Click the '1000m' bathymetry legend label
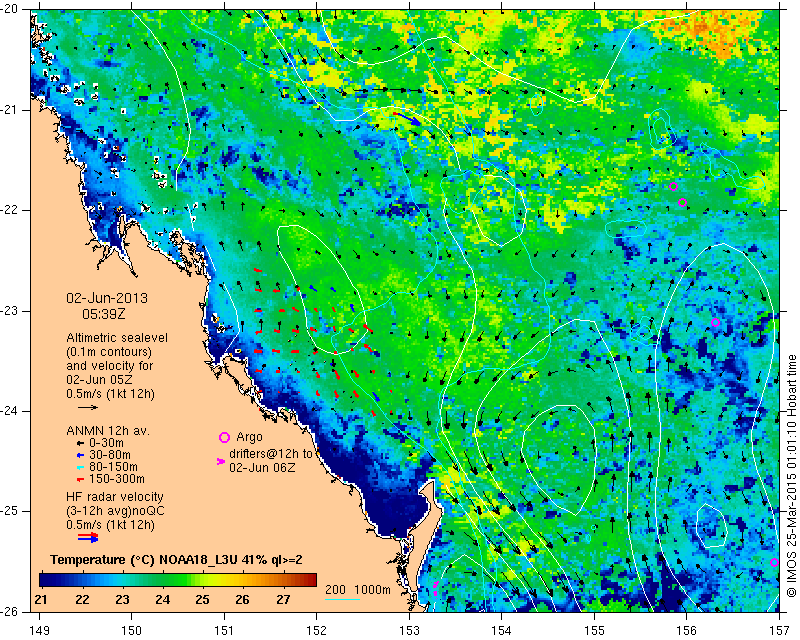Viewport: 800px width, 640px height. [x=372, y=590]
